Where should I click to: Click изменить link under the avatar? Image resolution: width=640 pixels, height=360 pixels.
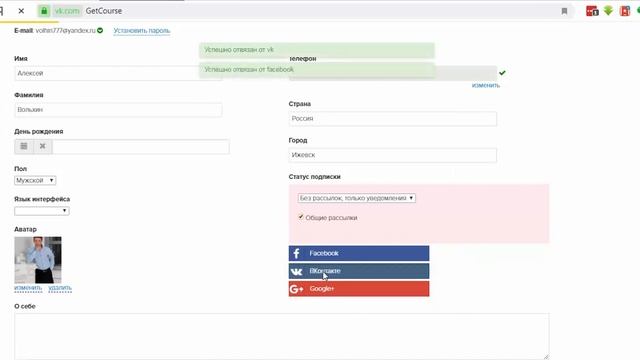click(28, 288)
